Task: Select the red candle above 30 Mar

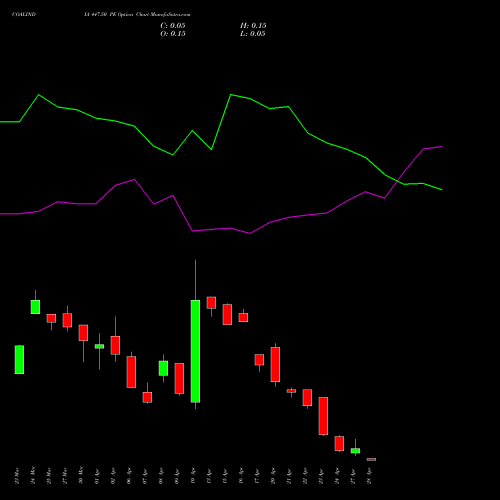Action: 83,333
